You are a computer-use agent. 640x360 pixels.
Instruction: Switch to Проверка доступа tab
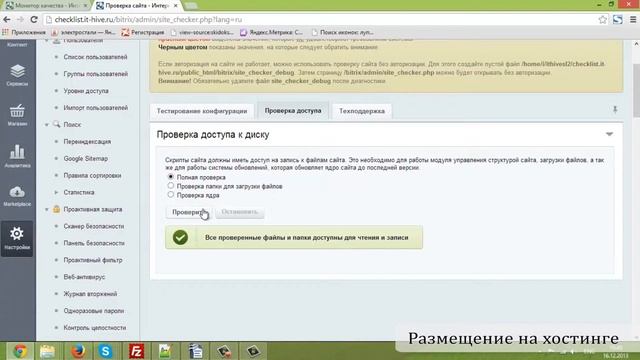click(x=293, y=111)
